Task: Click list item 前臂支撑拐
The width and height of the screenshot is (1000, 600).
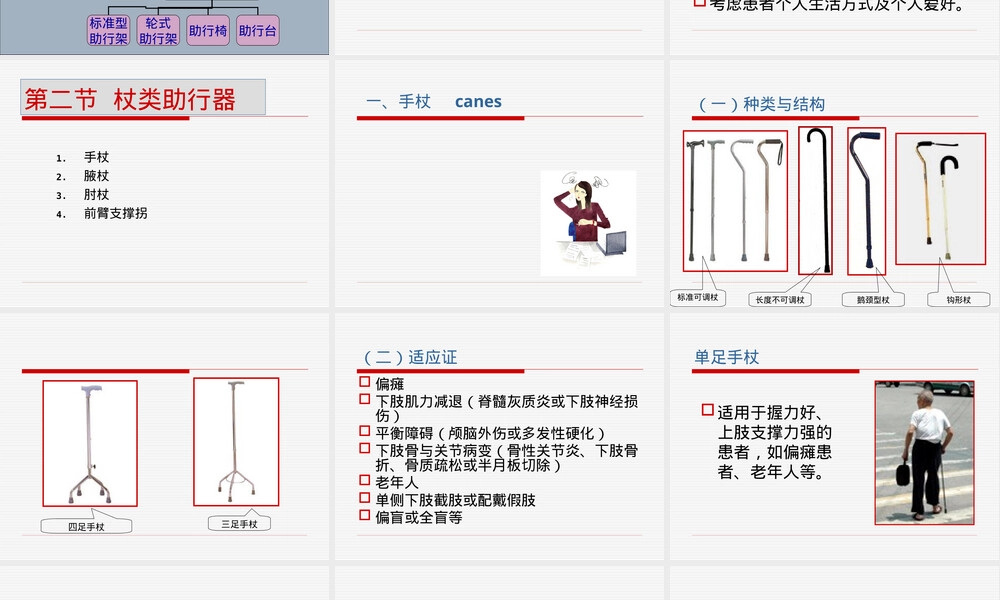Action: pyautogui.click(x=115, y=213)
